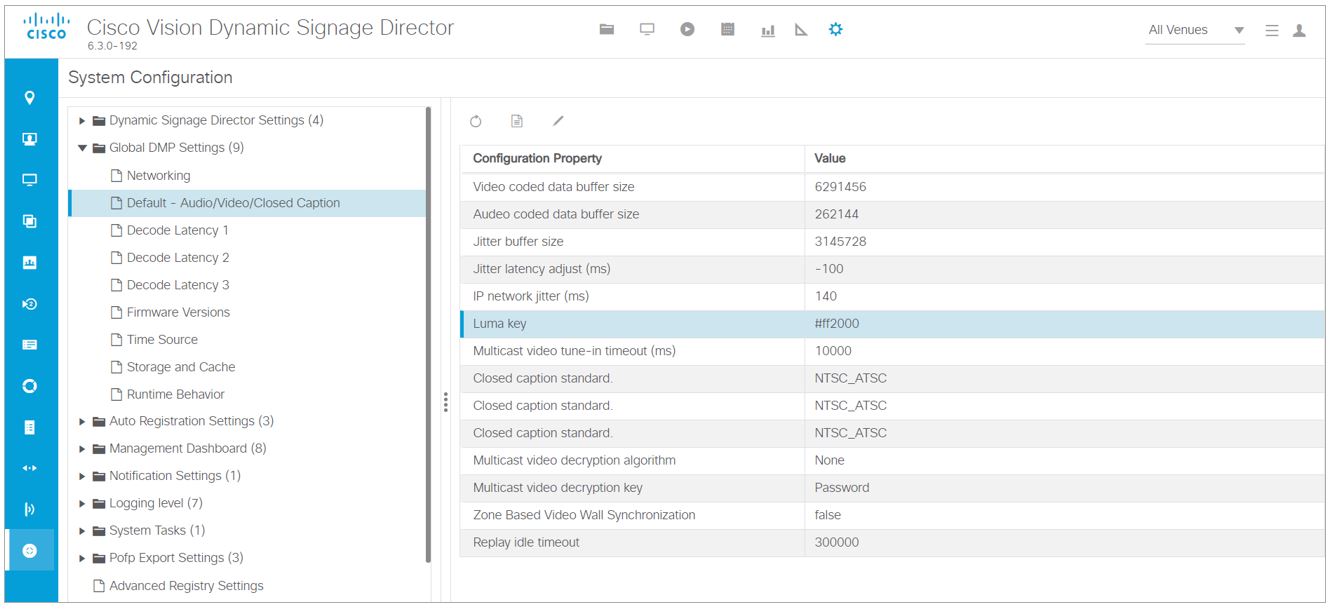
Task: Collapse Global DMP Settings arrow
Action: click(x=83, y=148)
